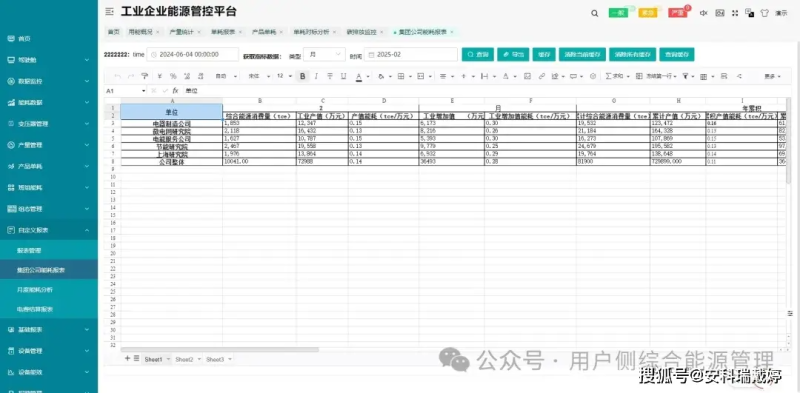Insert a link using the chain icon
Screen dimensions: 800x393
pyautogui.click(x=541, y=76)
